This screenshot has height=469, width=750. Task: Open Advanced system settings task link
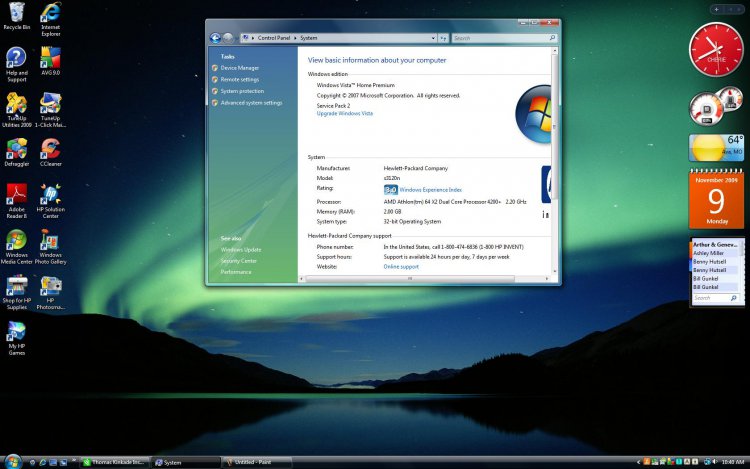click(251, 103)
